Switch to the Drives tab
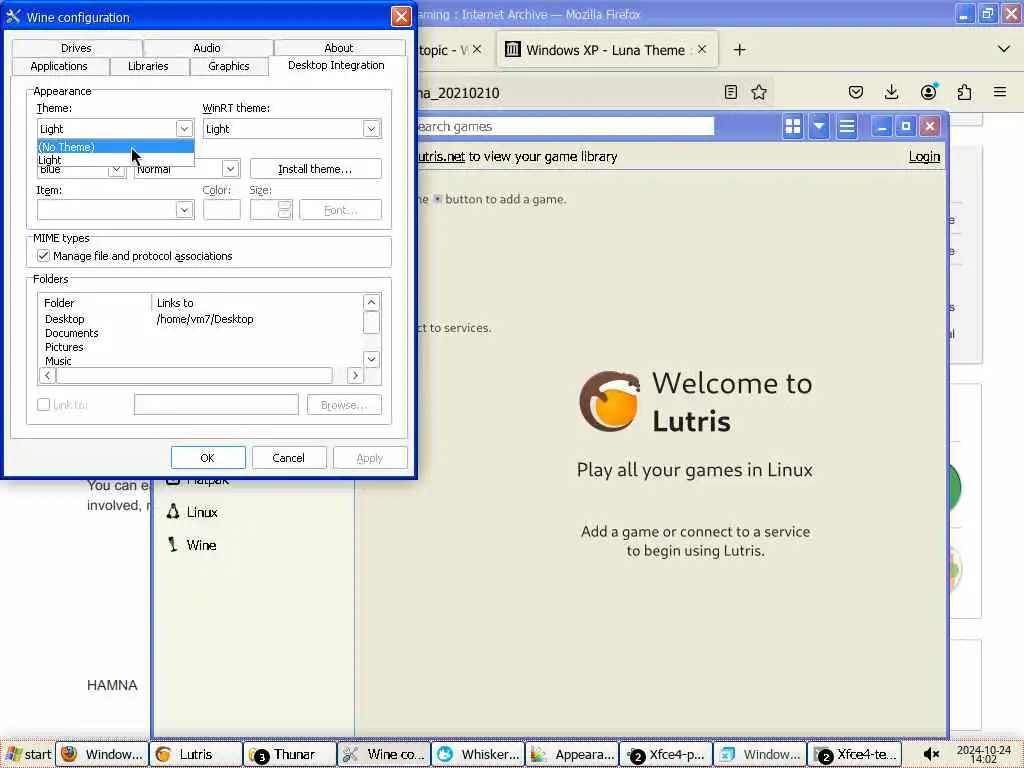Screen dimensions: 1024x768 (76, 48)
